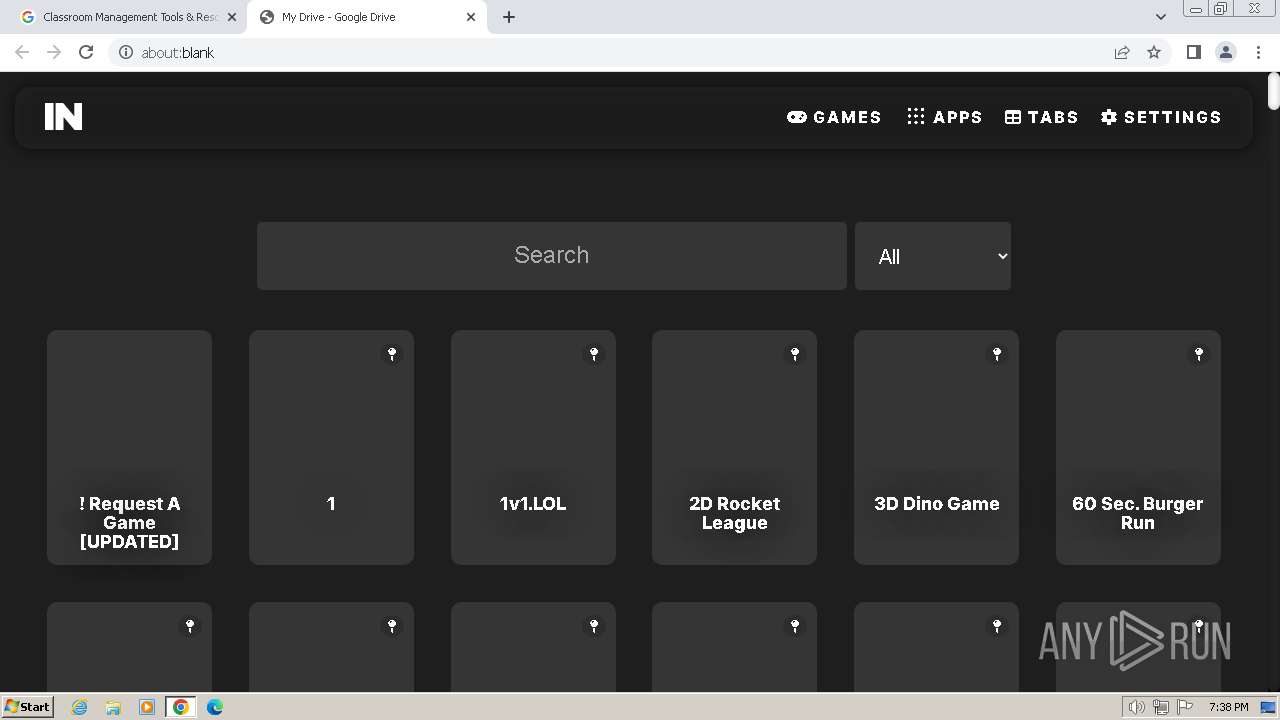Pin the game card labeled 1

pyautogui.click(x=392, y=354)
